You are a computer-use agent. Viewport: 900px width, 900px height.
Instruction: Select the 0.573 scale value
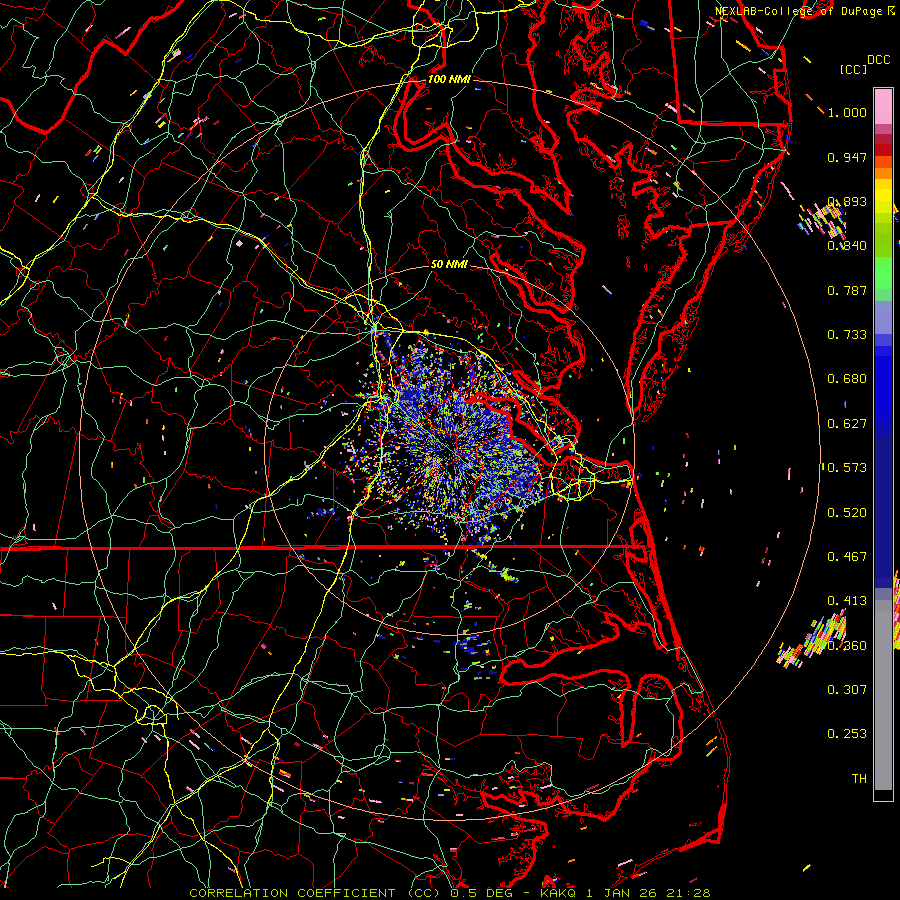click(x=847, y=468)
